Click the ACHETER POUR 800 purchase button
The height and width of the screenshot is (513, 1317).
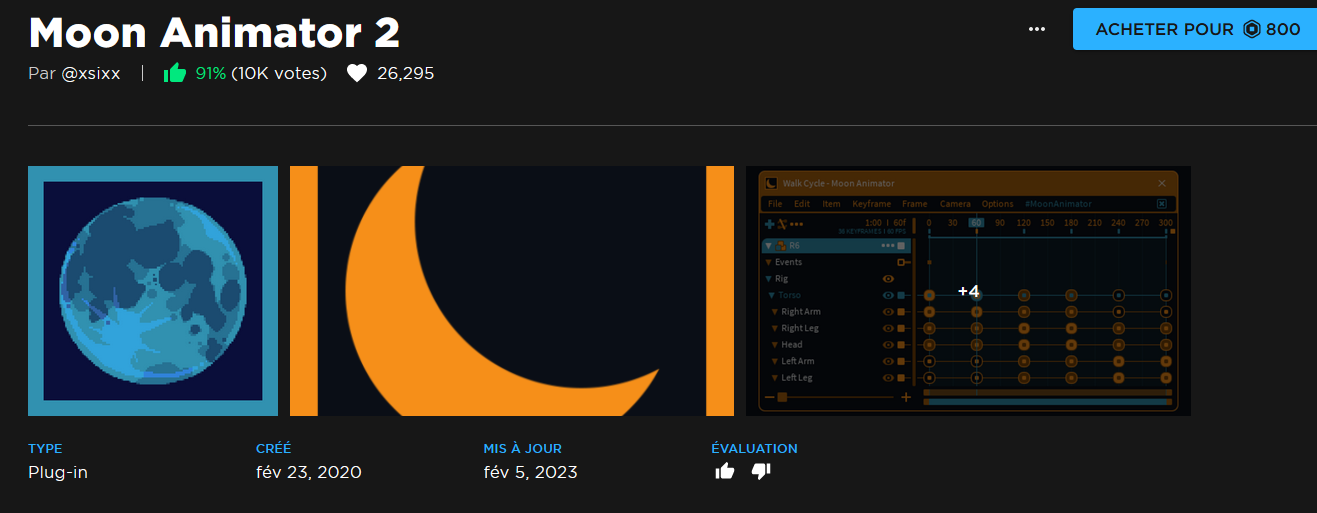[1195, 29]
